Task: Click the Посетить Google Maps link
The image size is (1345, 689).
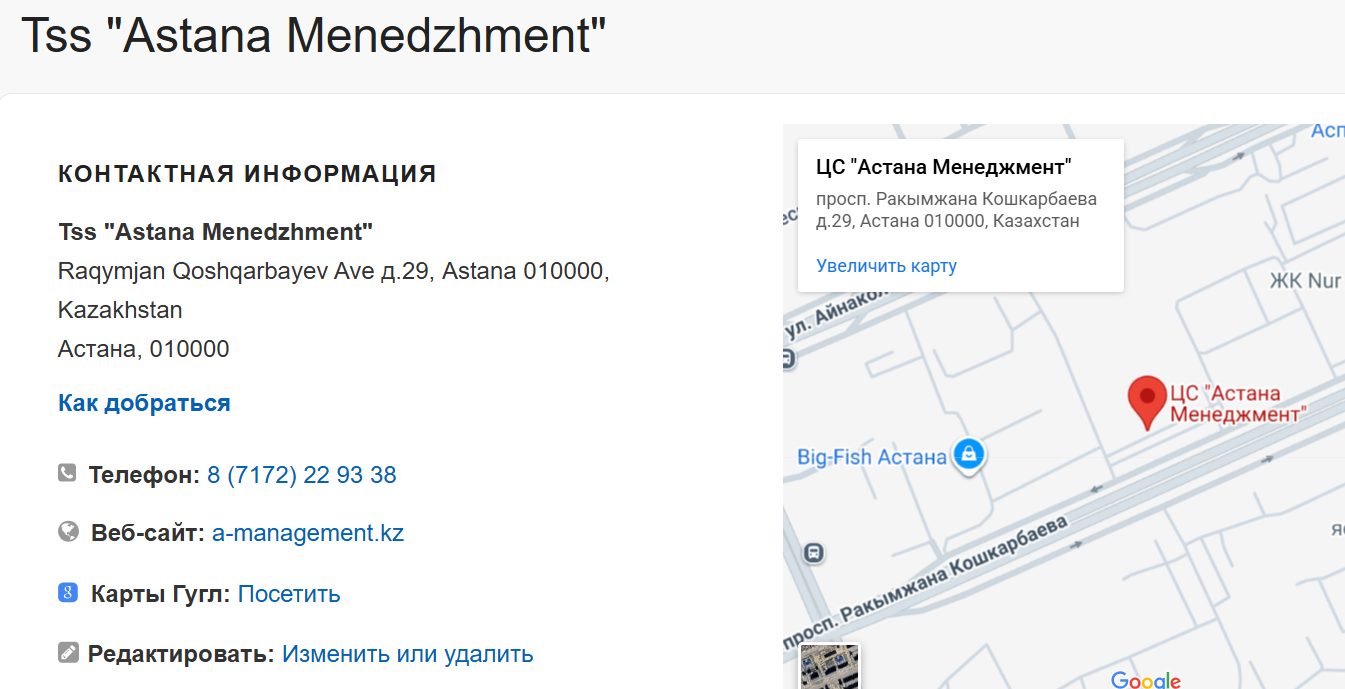Action: [289, 594]
